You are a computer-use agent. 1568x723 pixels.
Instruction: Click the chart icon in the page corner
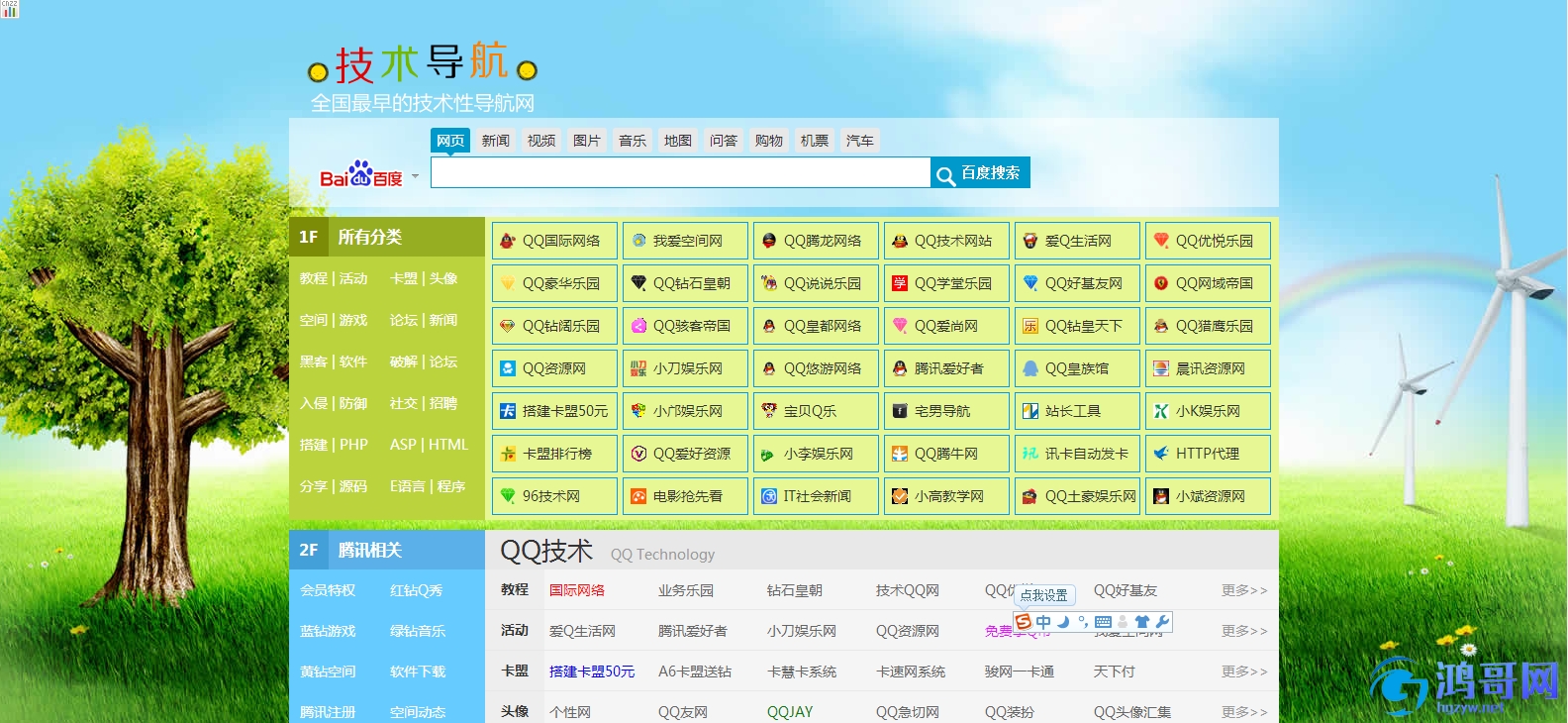[9, 9]
